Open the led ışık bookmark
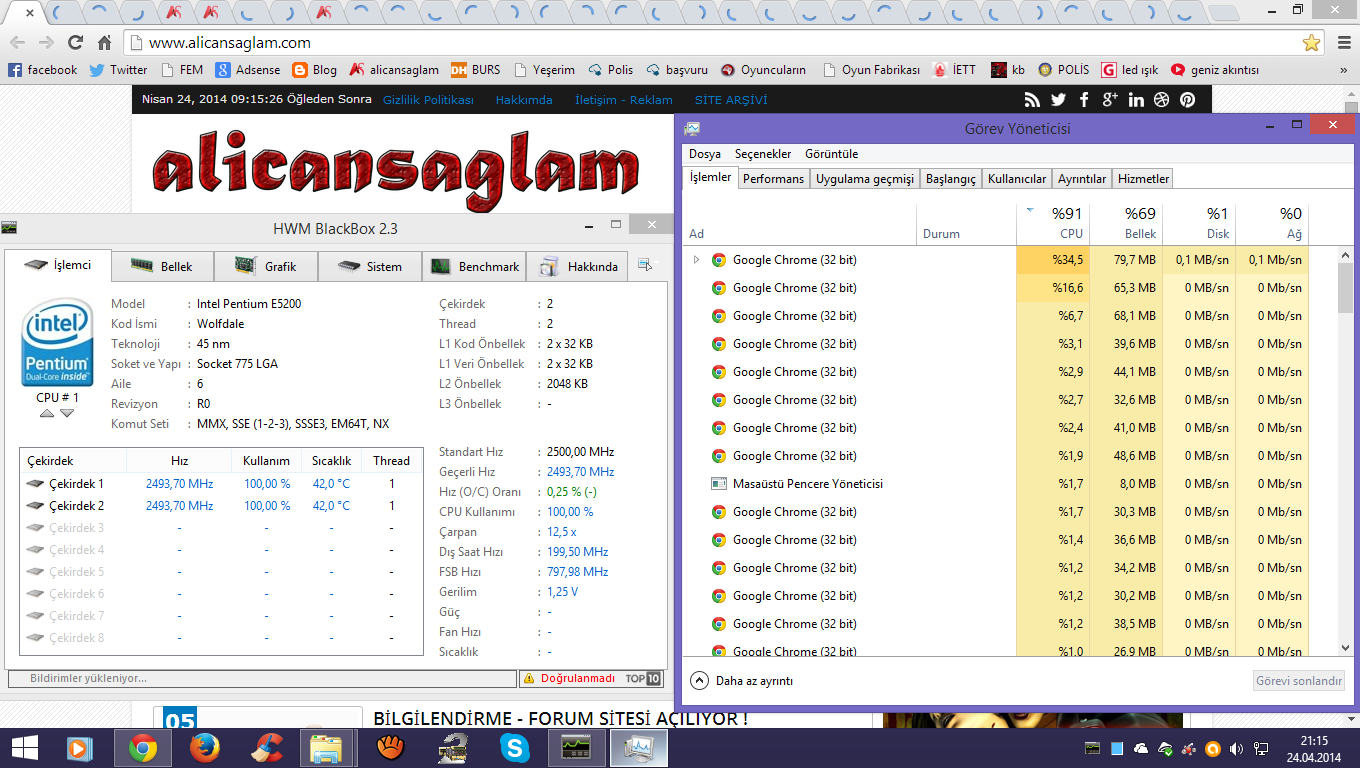 point(1129,70)
